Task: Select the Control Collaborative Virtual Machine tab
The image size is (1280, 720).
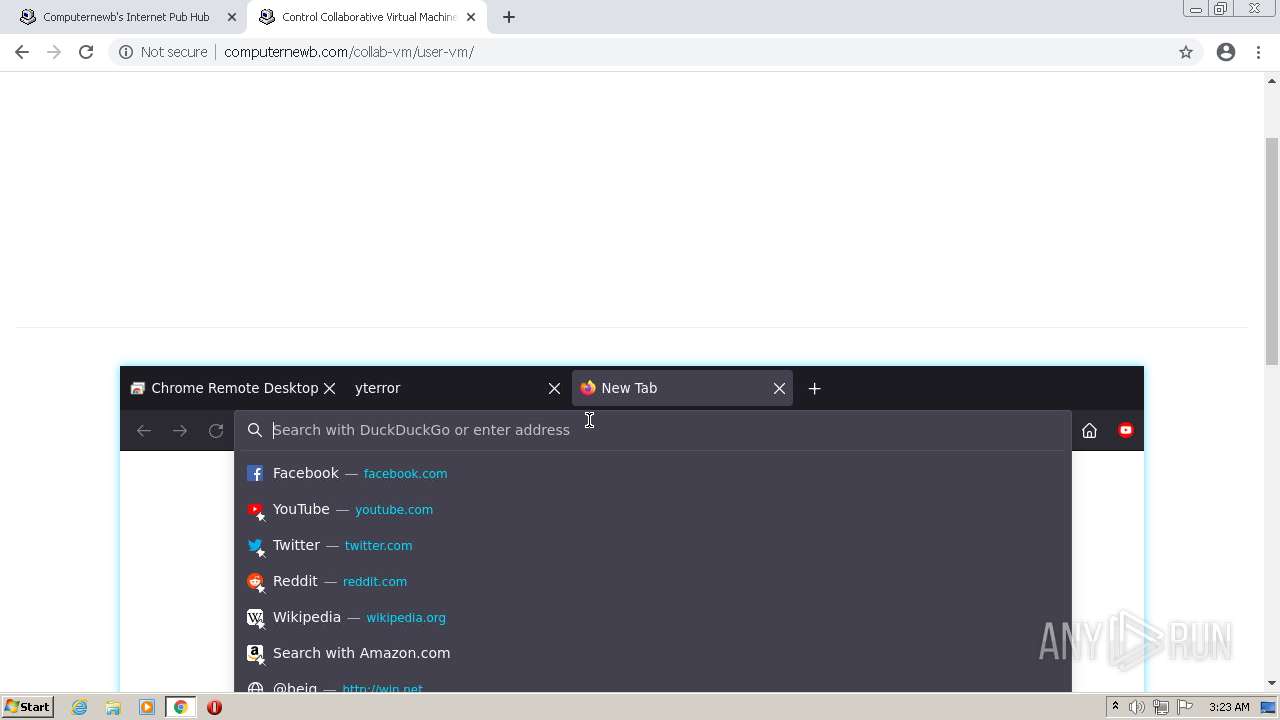Action: [x=366, y=17]
